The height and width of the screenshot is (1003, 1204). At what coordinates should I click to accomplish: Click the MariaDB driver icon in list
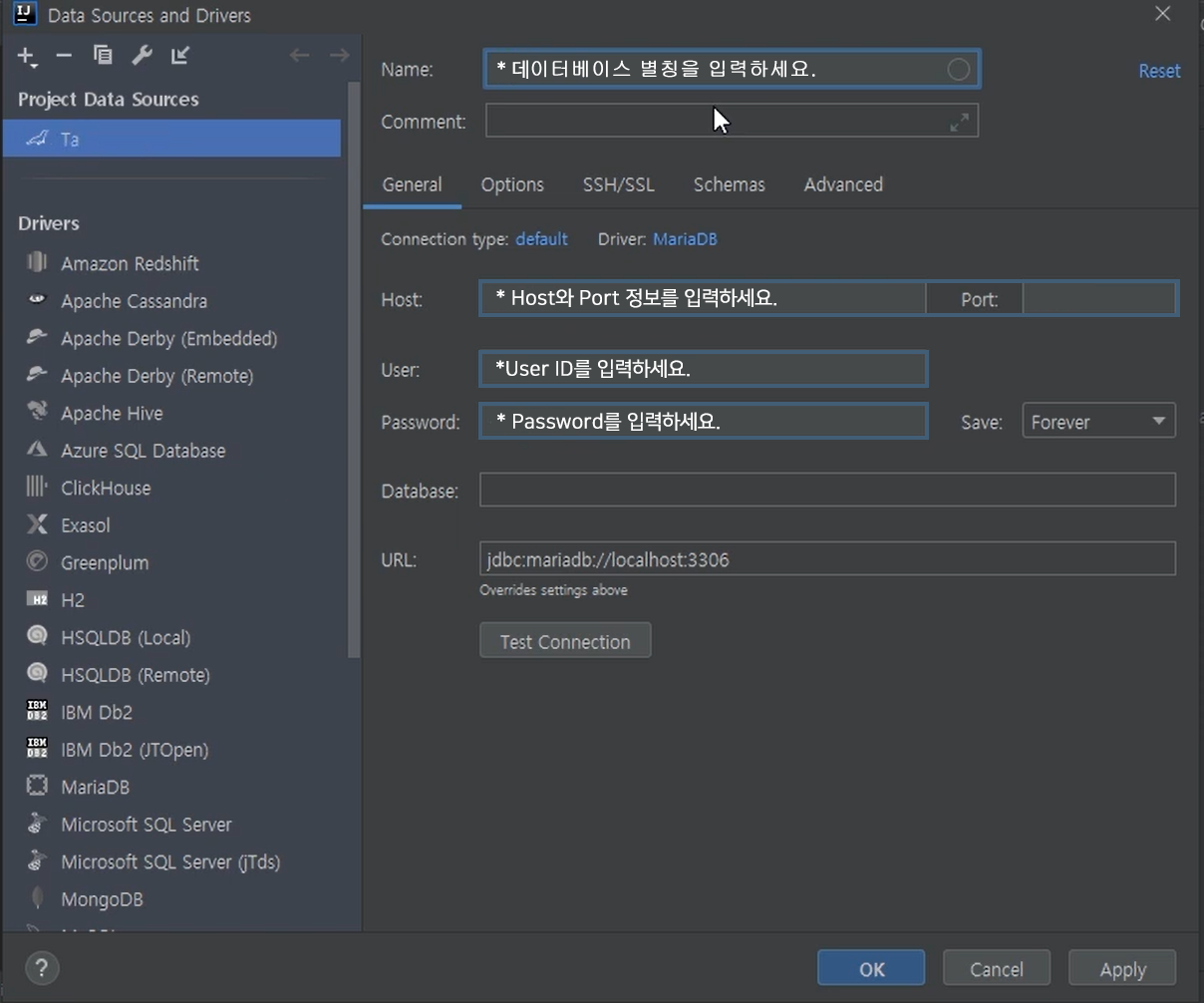(37, 786)
